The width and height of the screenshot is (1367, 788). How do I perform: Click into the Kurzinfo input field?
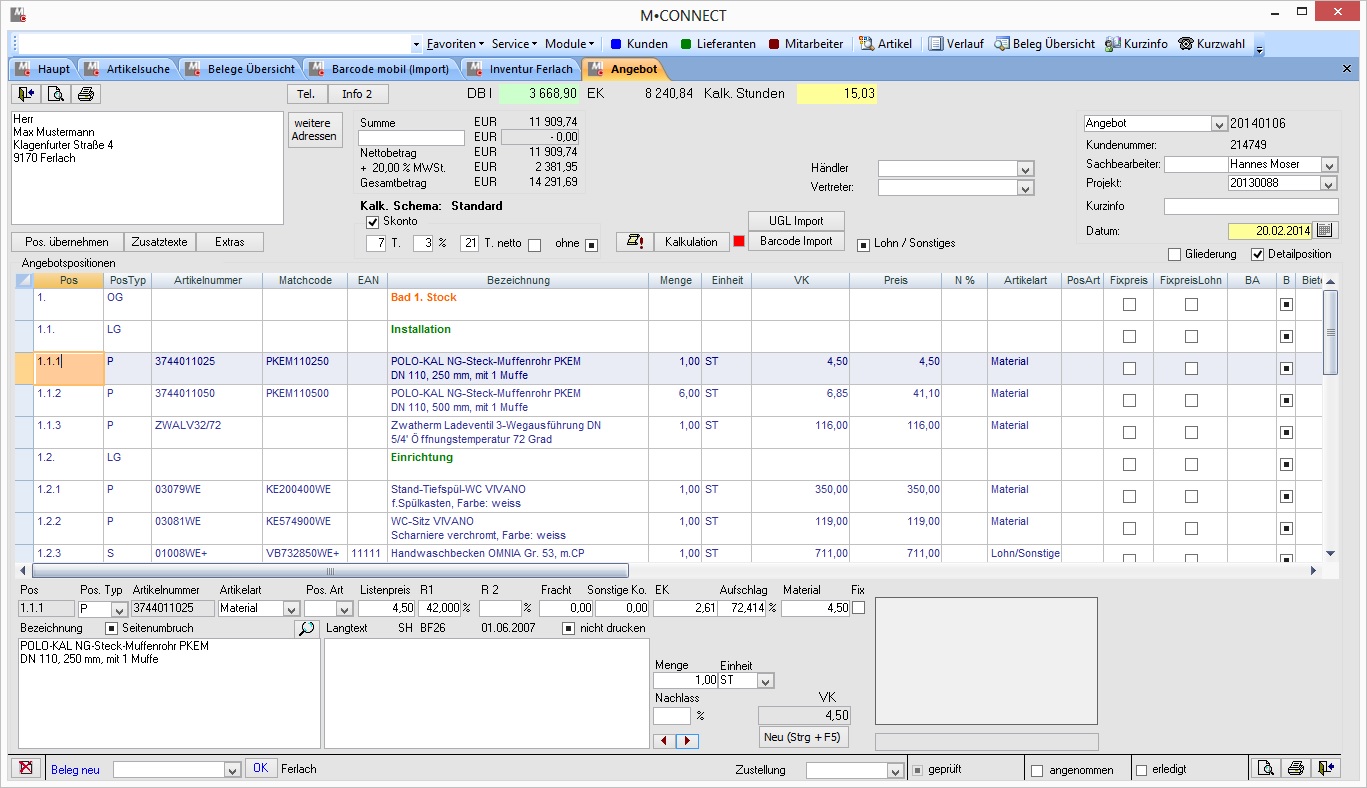[x=1250, y=206]
